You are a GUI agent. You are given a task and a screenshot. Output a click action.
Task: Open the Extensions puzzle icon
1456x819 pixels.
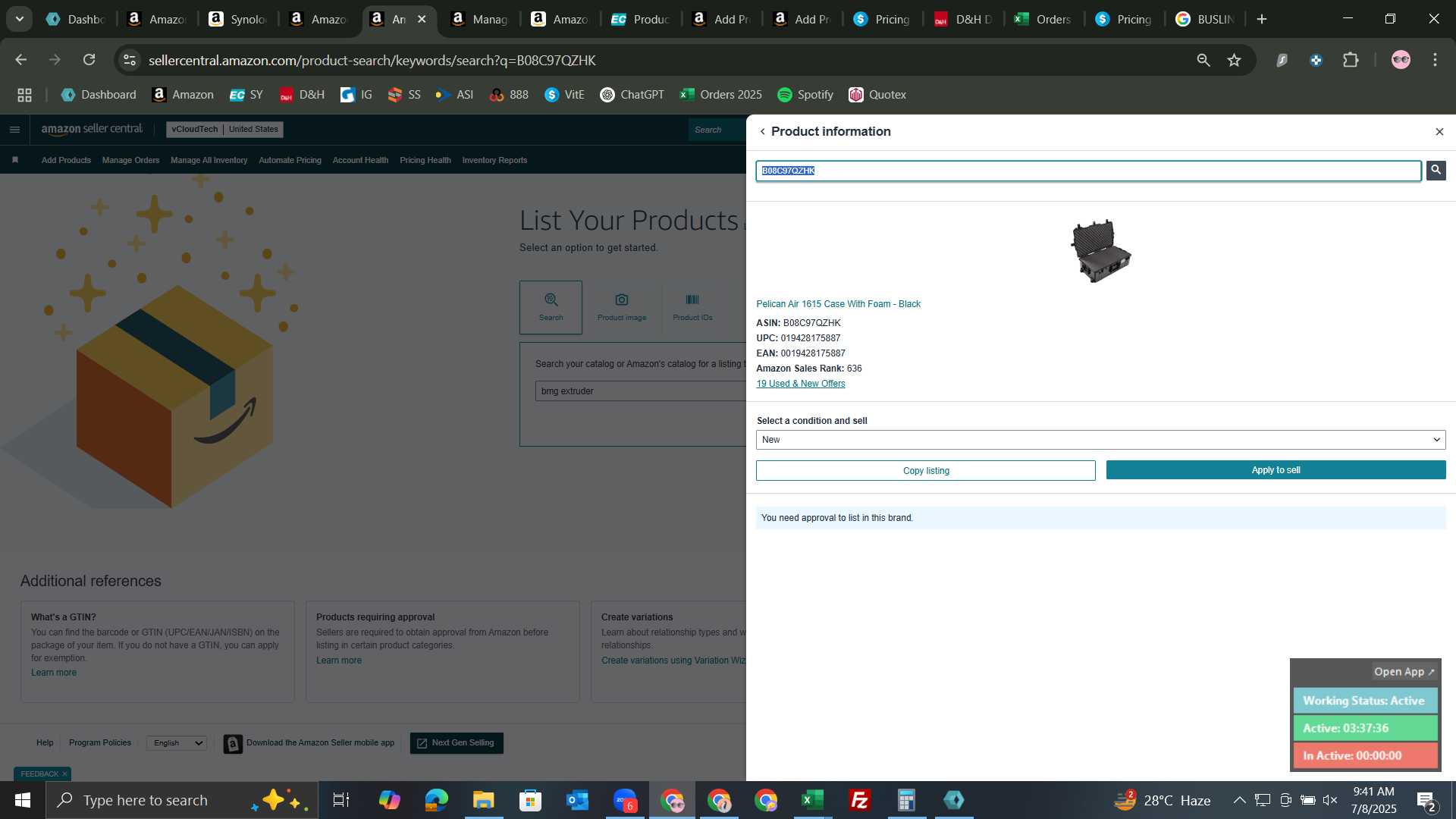coord(1351,60)
